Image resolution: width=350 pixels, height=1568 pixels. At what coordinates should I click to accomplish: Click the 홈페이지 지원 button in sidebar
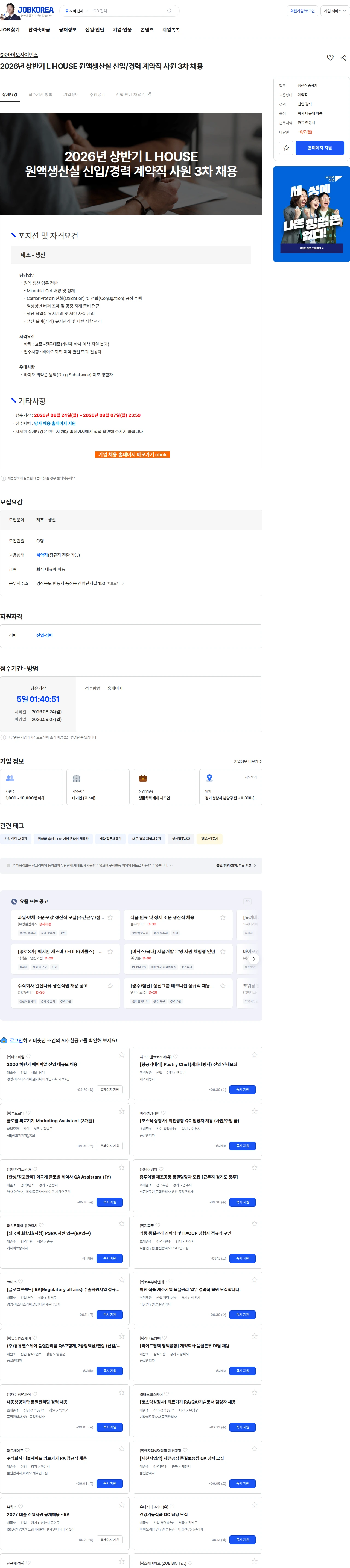320,148
